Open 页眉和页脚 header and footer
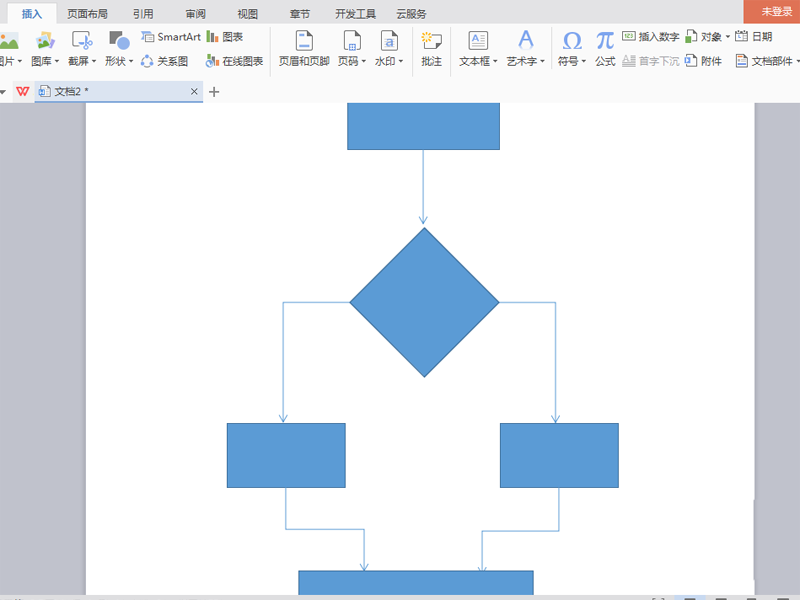This screenshot has height=600, width=800. (x=304, y=49)
